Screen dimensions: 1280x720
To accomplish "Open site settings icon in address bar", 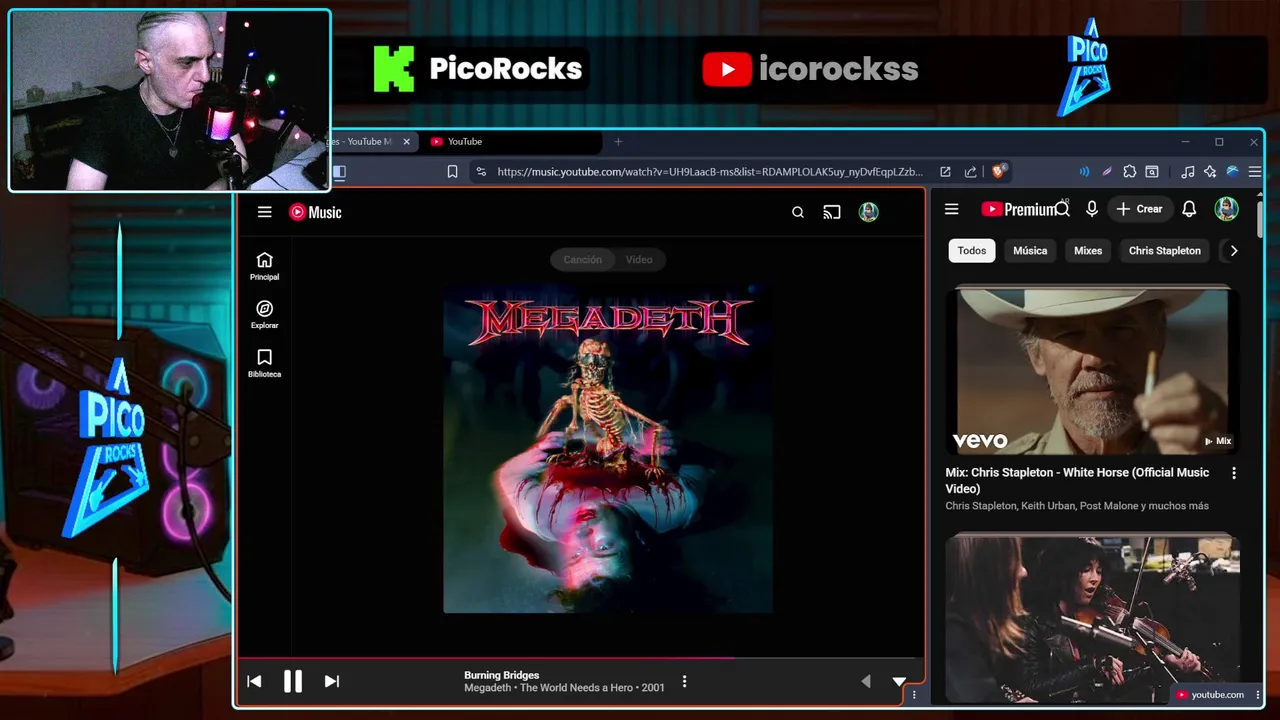I will pos(481,172).
